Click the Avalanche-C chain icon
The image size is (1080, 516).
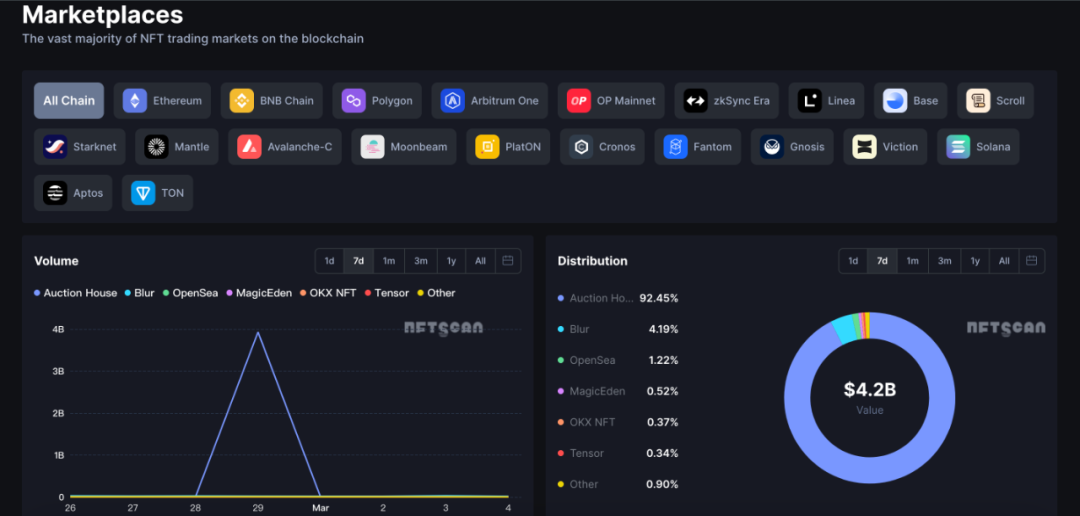(x=249, y=147)
